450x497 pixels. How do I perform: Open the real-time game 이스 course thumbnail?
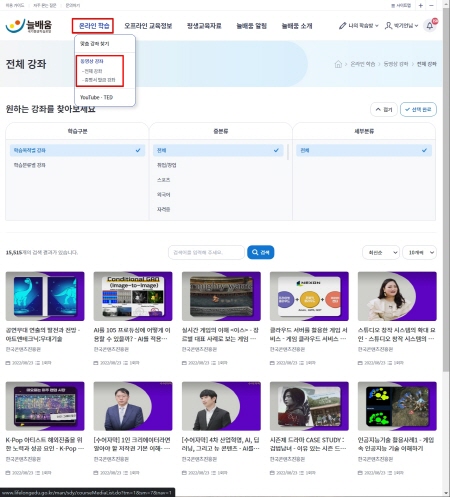click(x=221, y=296)
